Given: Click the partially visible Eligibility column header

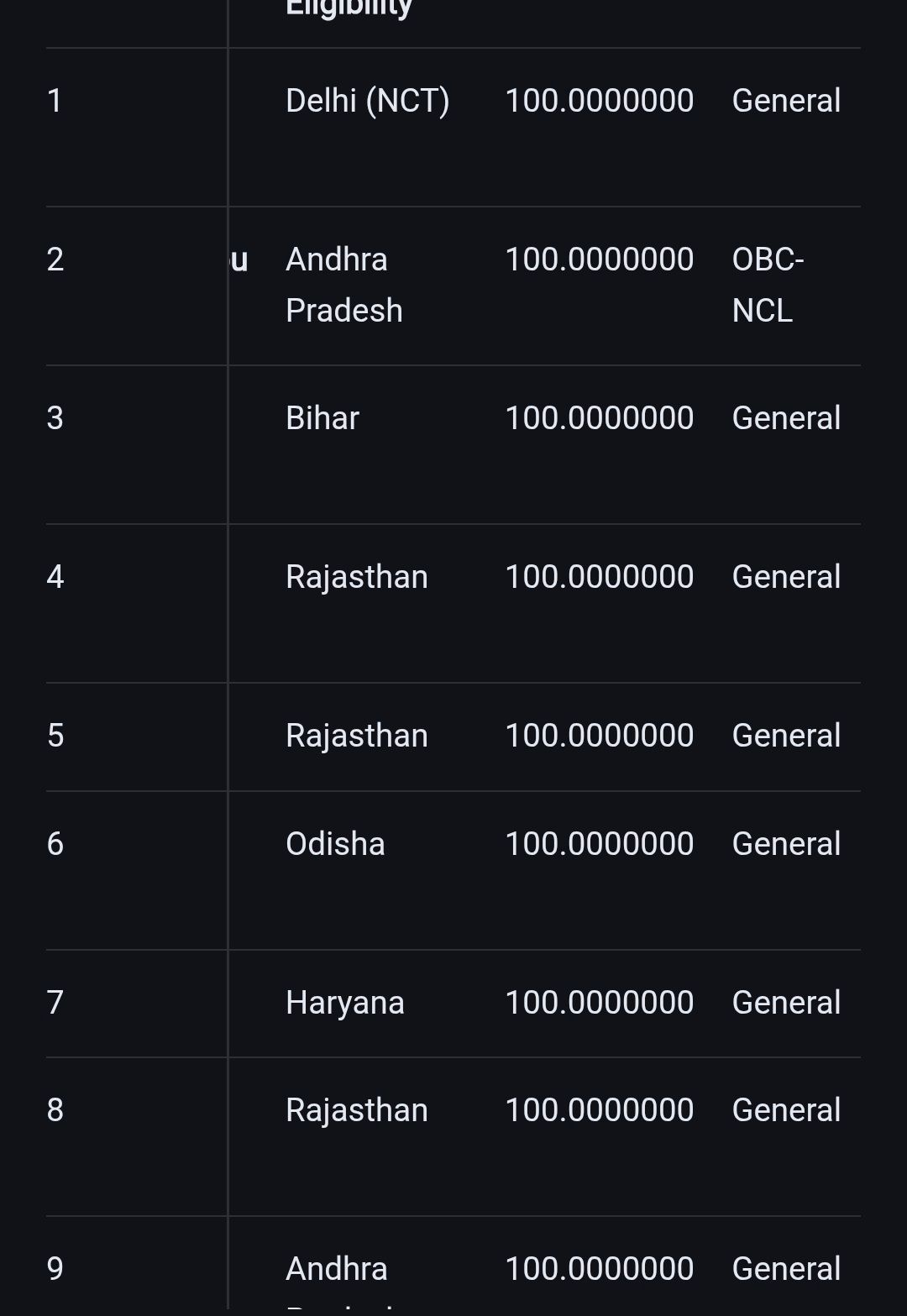Looking at the screenshot, I should click(x=349, y=8).
